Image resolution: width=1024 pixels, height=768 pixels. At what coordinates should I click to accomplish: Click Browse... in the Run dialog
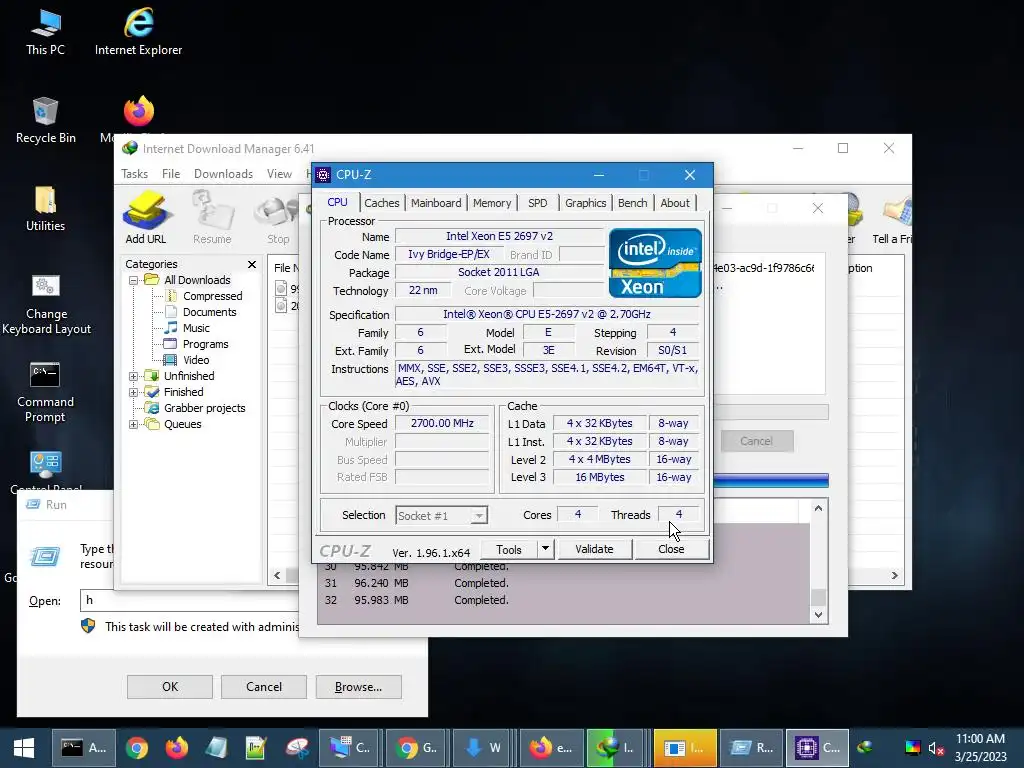(358, 686)
